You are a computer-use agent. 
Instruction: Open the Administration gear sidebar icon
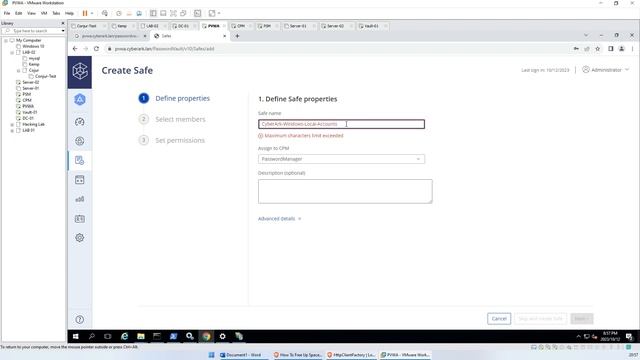tap(80, 238)
